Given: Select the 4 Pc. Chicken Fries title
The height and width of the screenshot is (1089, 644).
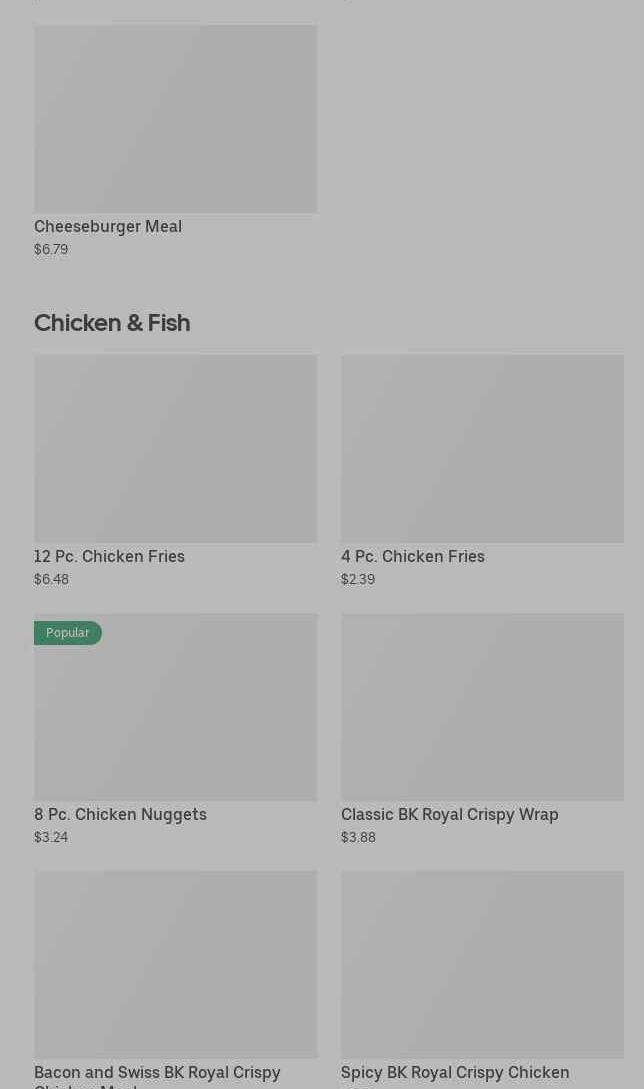Looking at the screenshot, I should click(412, 556).
